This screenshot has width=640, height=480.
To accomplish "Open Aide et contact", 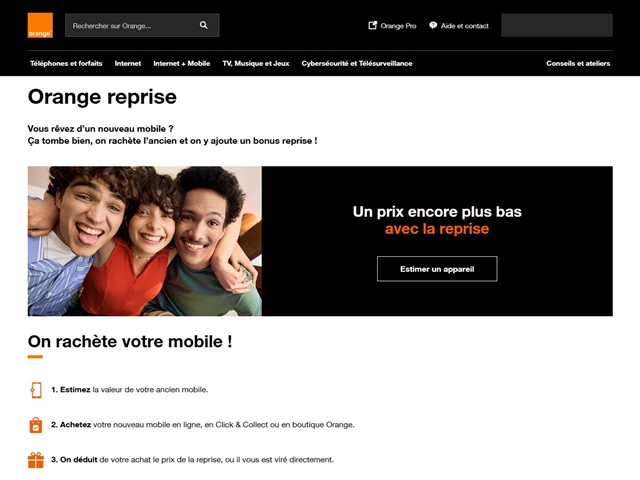I will coord(464,26).
